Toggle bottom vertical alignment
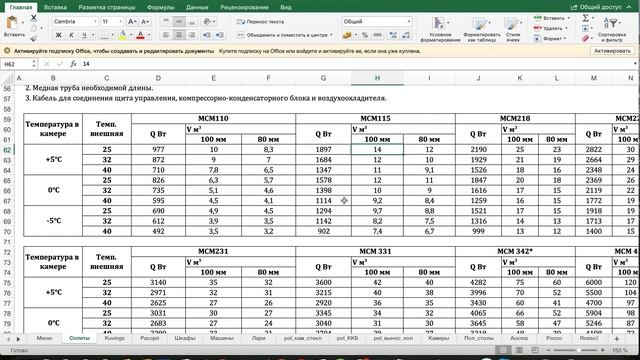640x360 pixels. coord(192,21)
